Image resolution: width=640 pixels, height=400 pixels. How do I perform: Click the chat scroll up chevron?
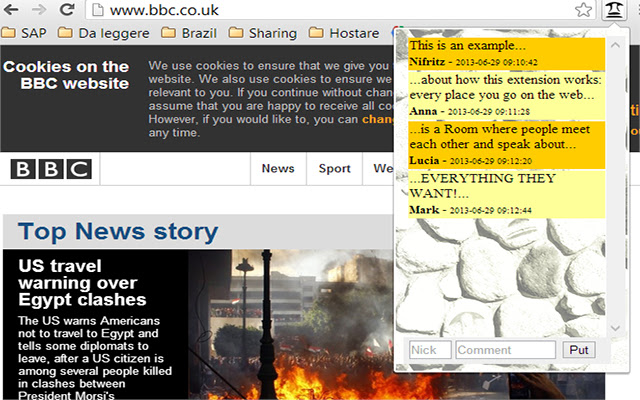(615, 45)
